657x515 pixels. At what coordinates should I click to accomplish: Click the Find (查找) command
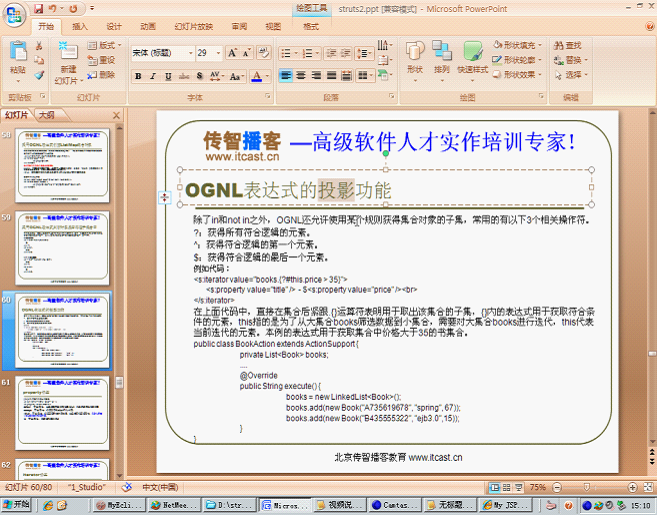[x=568, y=45]
